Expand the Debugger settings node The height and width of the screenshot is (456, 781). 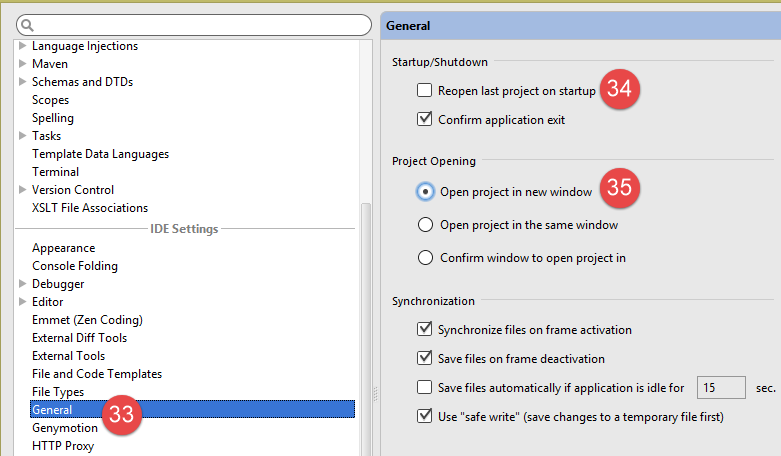click(23, 284)
